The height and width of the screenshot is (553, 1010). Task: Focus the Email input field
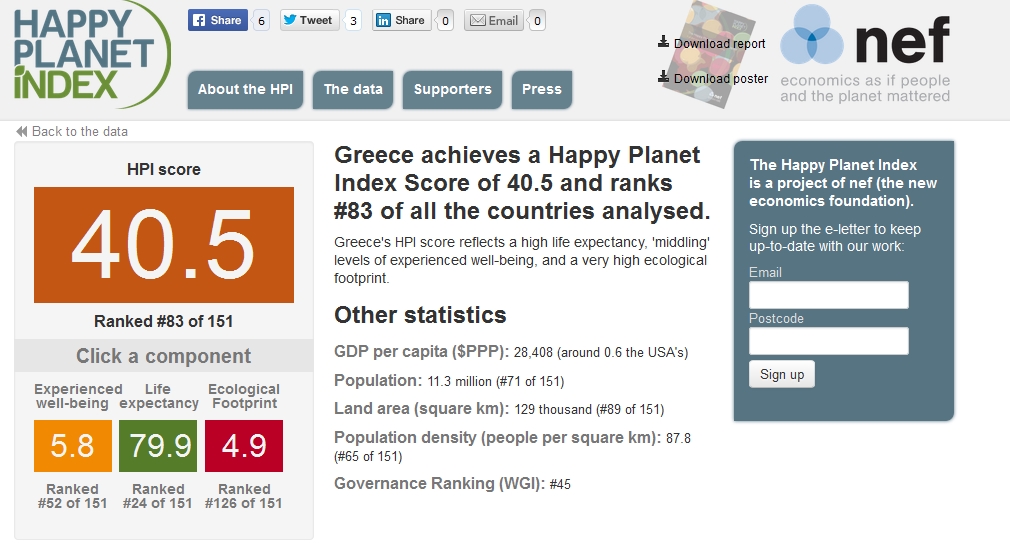(x=828, y=295)
